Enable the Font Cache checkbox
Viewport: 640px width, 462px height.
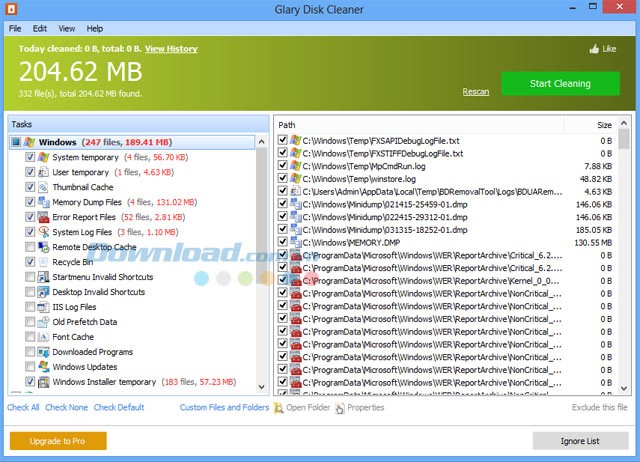(30, 337)
